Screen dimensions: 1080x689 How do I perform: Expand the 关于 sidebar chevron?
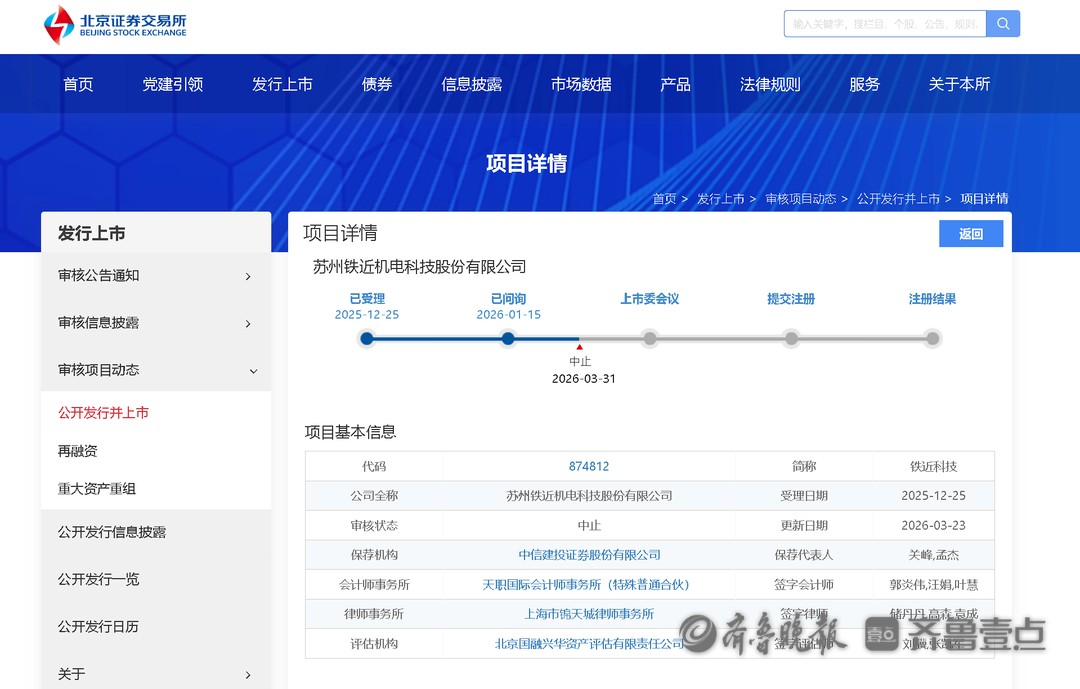coord(248,676)
